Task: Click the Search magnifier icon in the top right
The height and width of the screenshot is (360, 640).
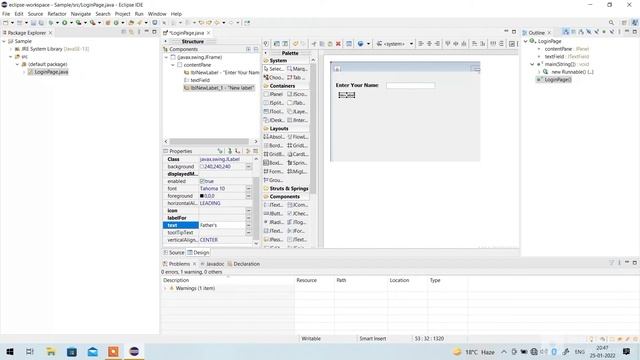Action: [611, 23]
